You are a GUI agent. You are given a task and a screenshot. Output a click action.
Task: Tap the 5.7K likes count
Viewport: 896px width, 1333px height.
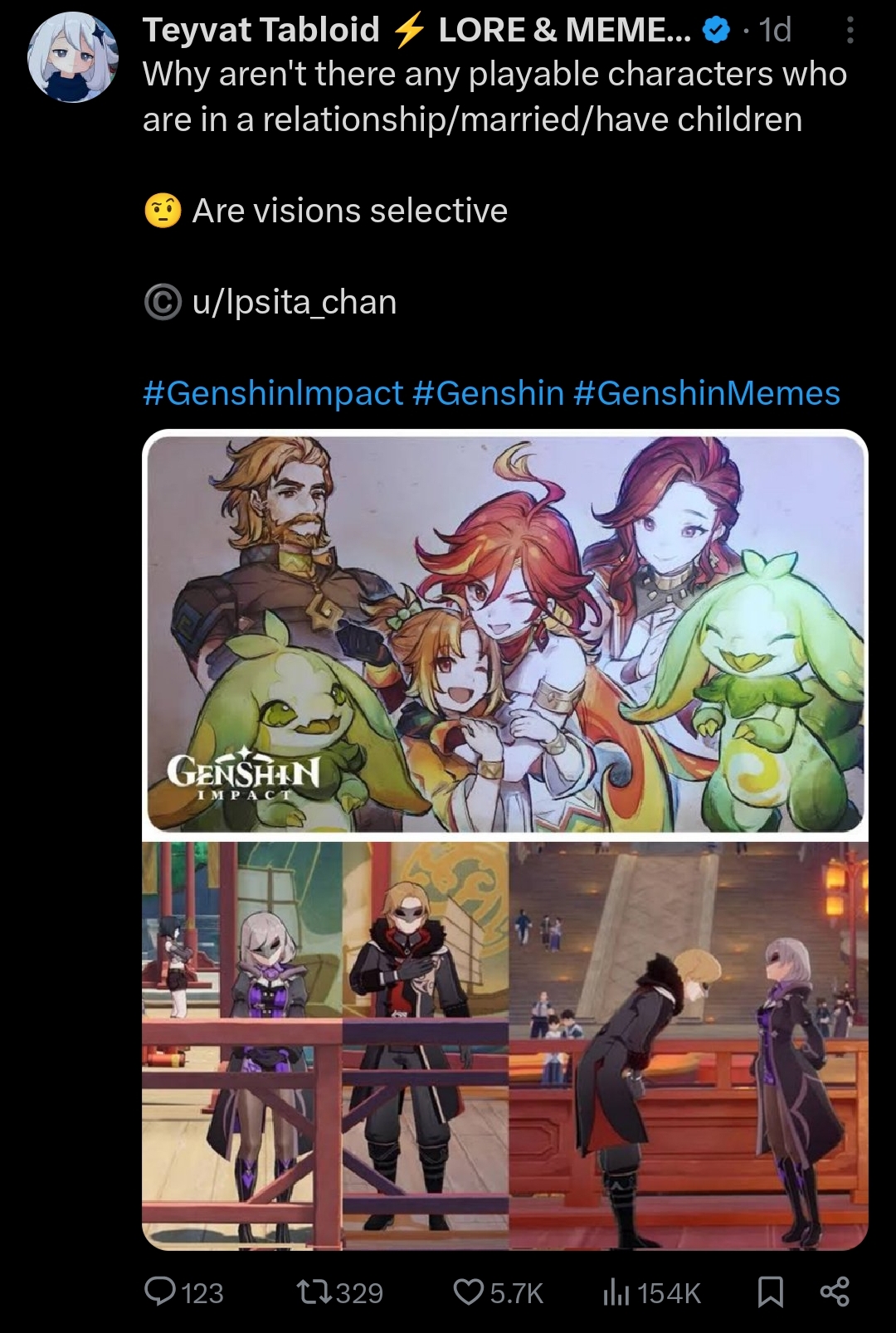click(x=516, y=1292)
